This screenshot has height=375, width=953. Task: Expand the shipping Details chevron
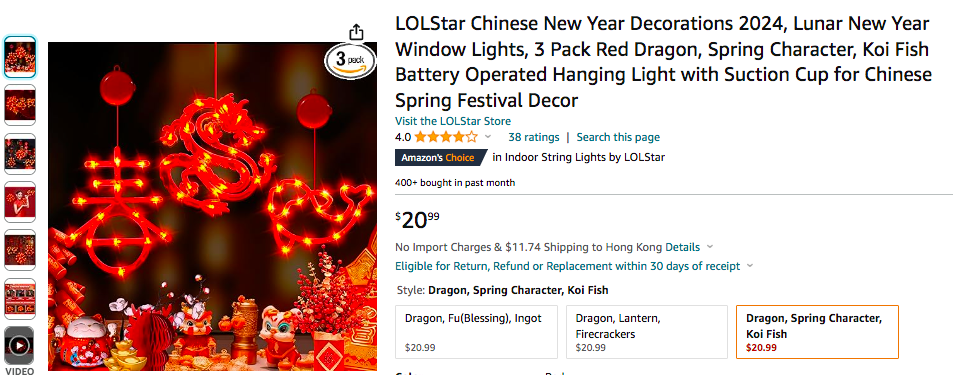pyautogui.click(x=710, y=247)
